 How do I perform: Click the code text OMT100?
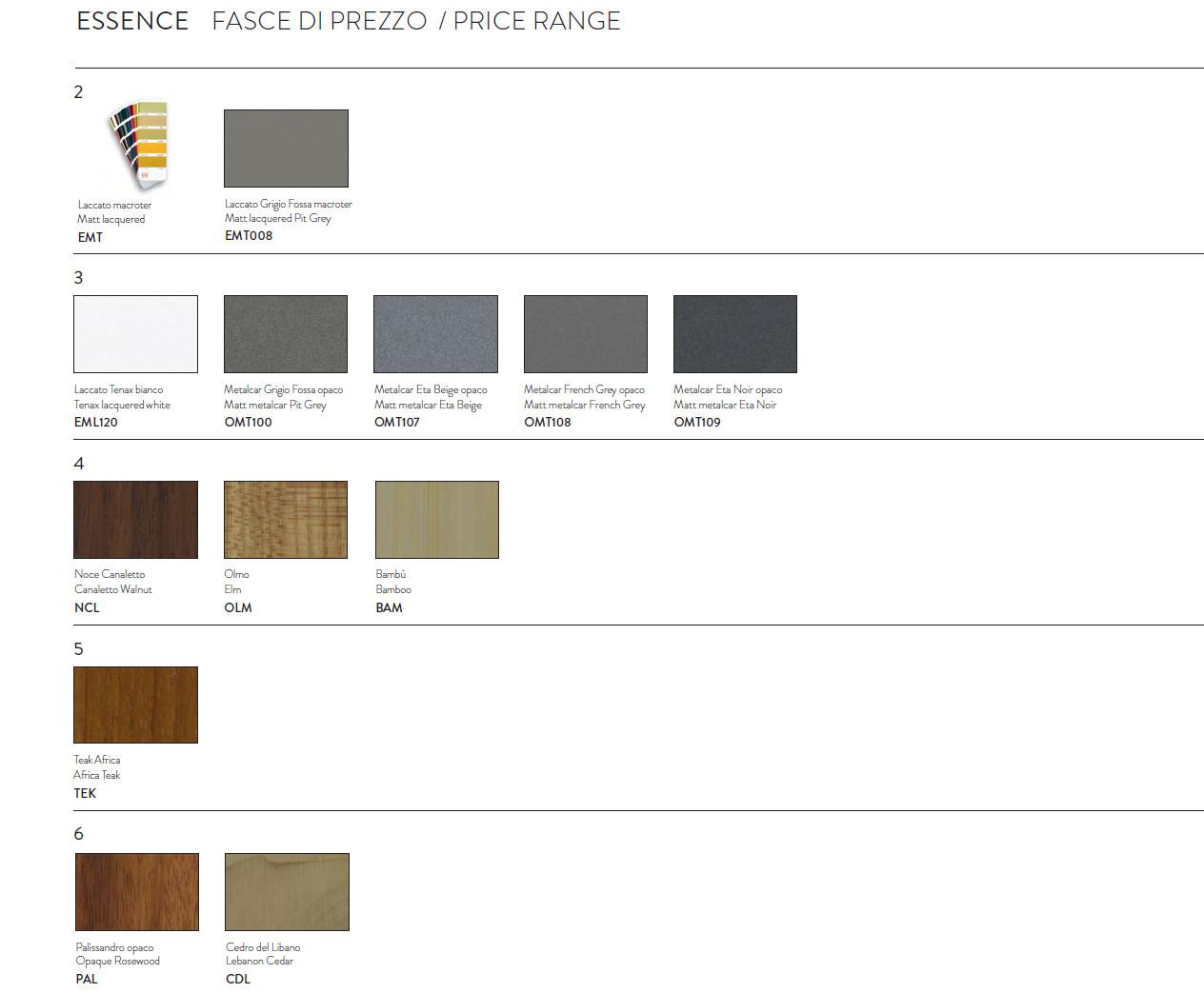point(248,422)
